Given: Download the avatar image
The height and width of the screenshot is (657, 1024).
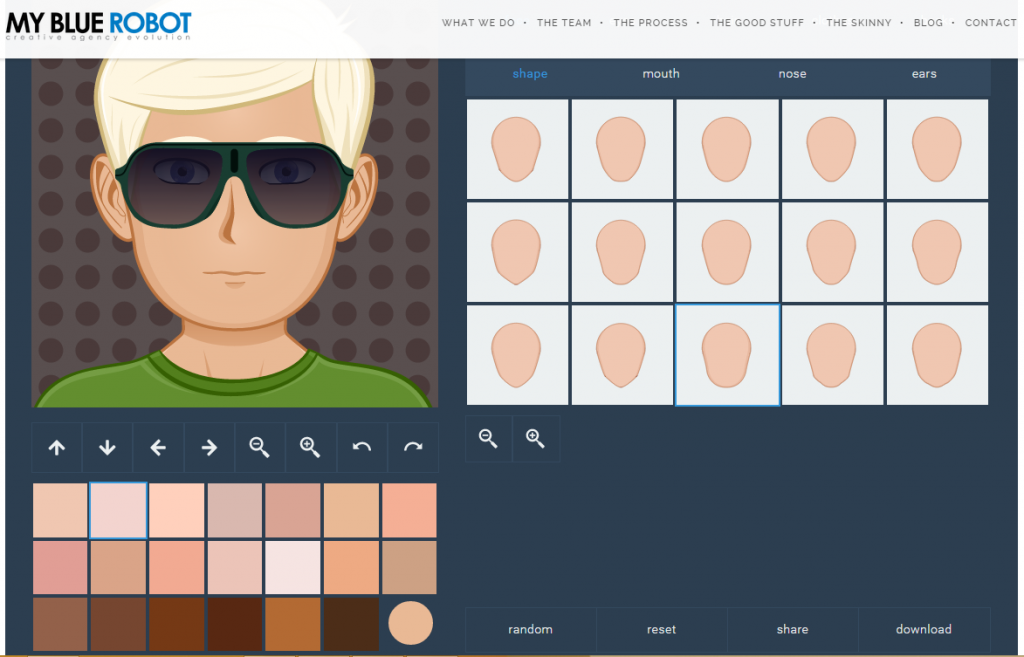Looking at the screenshot, I should click(923, 629).
